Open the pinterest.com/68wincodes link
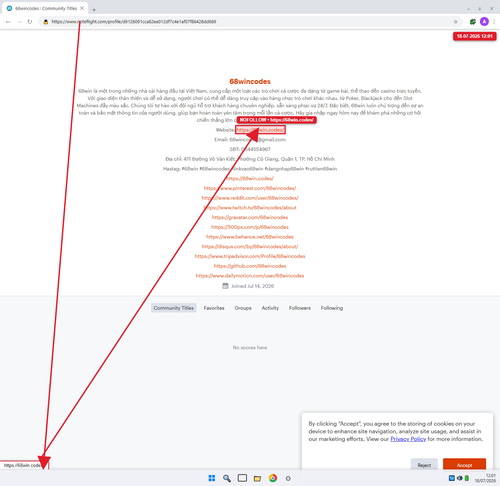The height and width of the screenshot is (486, 500). coord(250,188)
